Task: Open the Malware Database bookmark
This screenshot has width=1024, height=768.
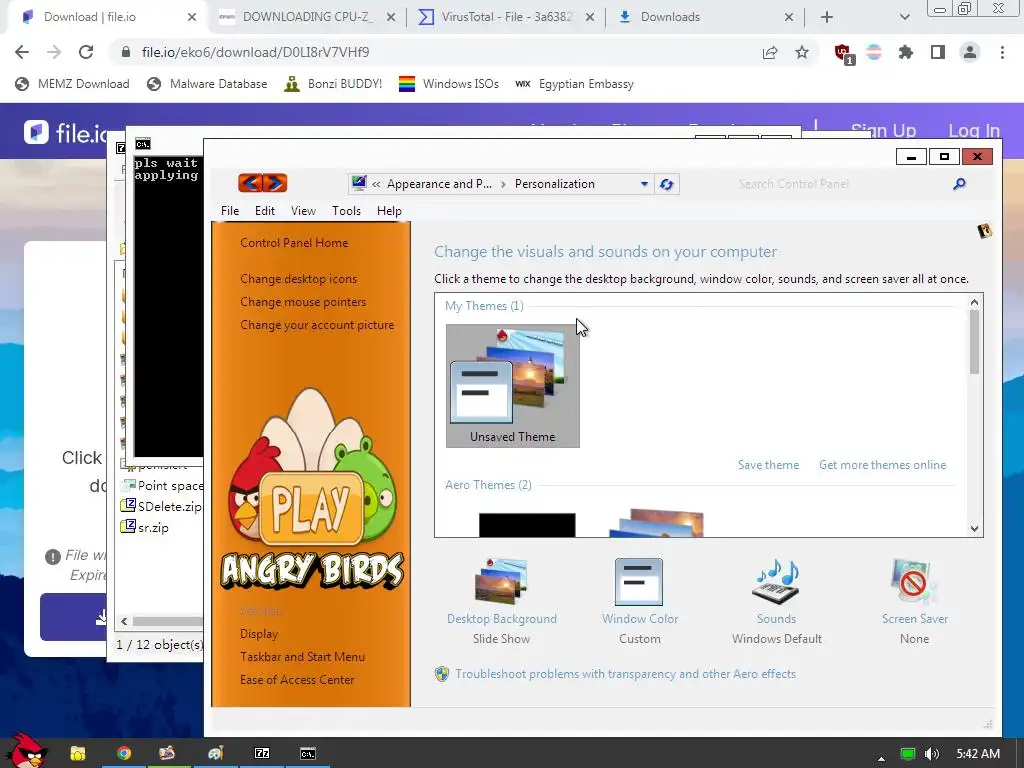Action: point(207,84)
